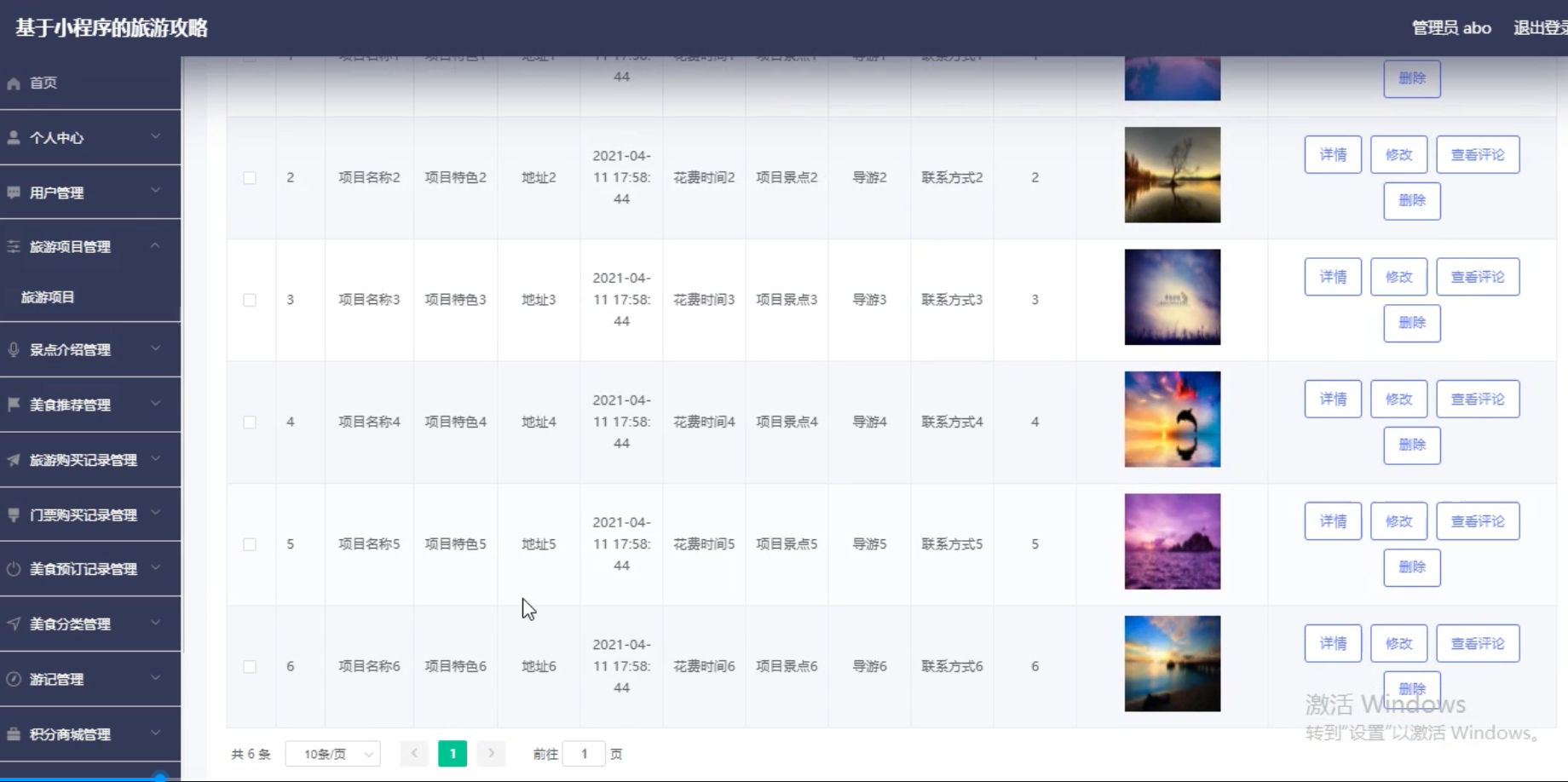The width and height of the screenshot is (1568, 782).
Task: Open the 10条/页 page size dropdown
Action: tap(332, 754)
